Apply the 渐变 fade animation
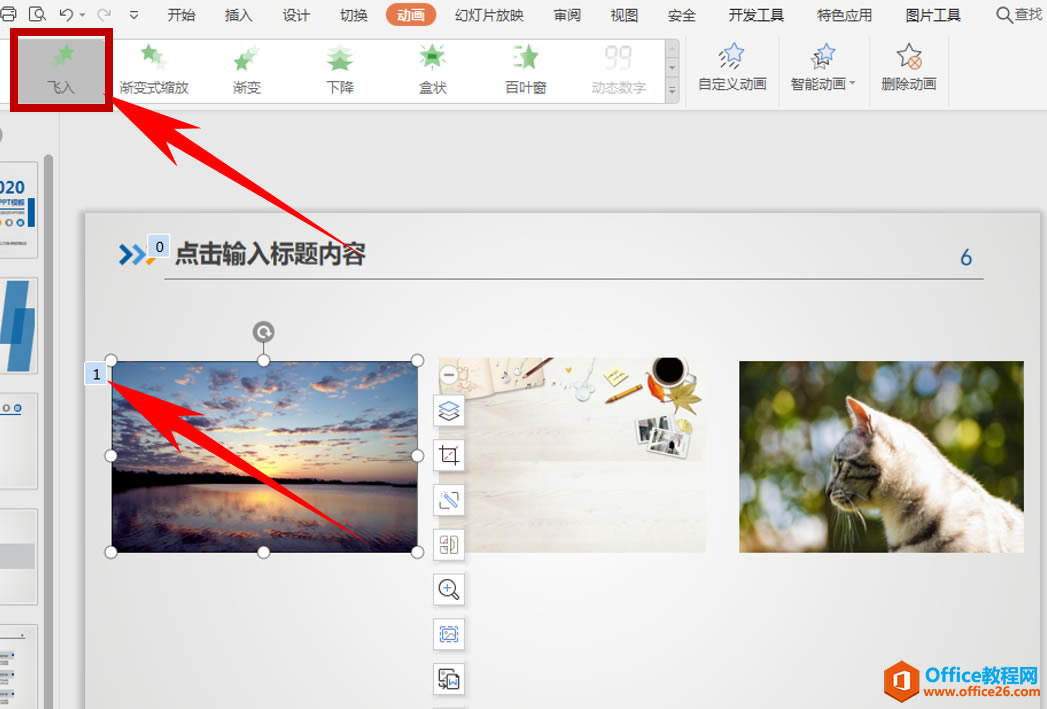 pos(246,70)
